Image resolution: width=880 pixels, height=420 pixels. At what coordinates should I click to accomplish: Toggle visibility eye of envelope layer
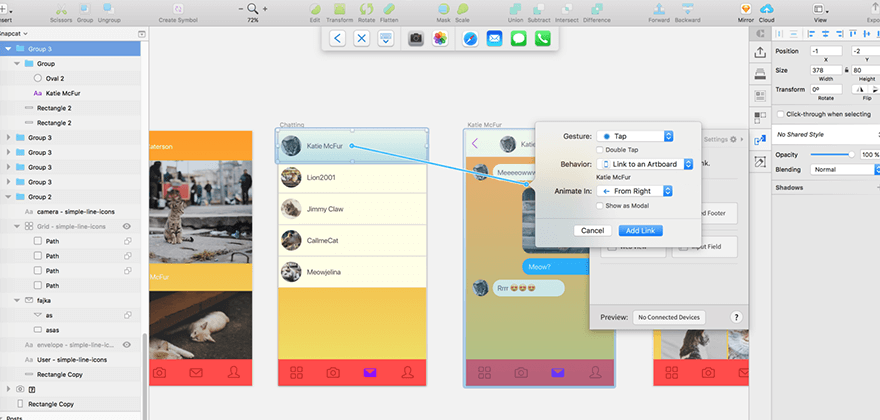[x=127, y=345]
